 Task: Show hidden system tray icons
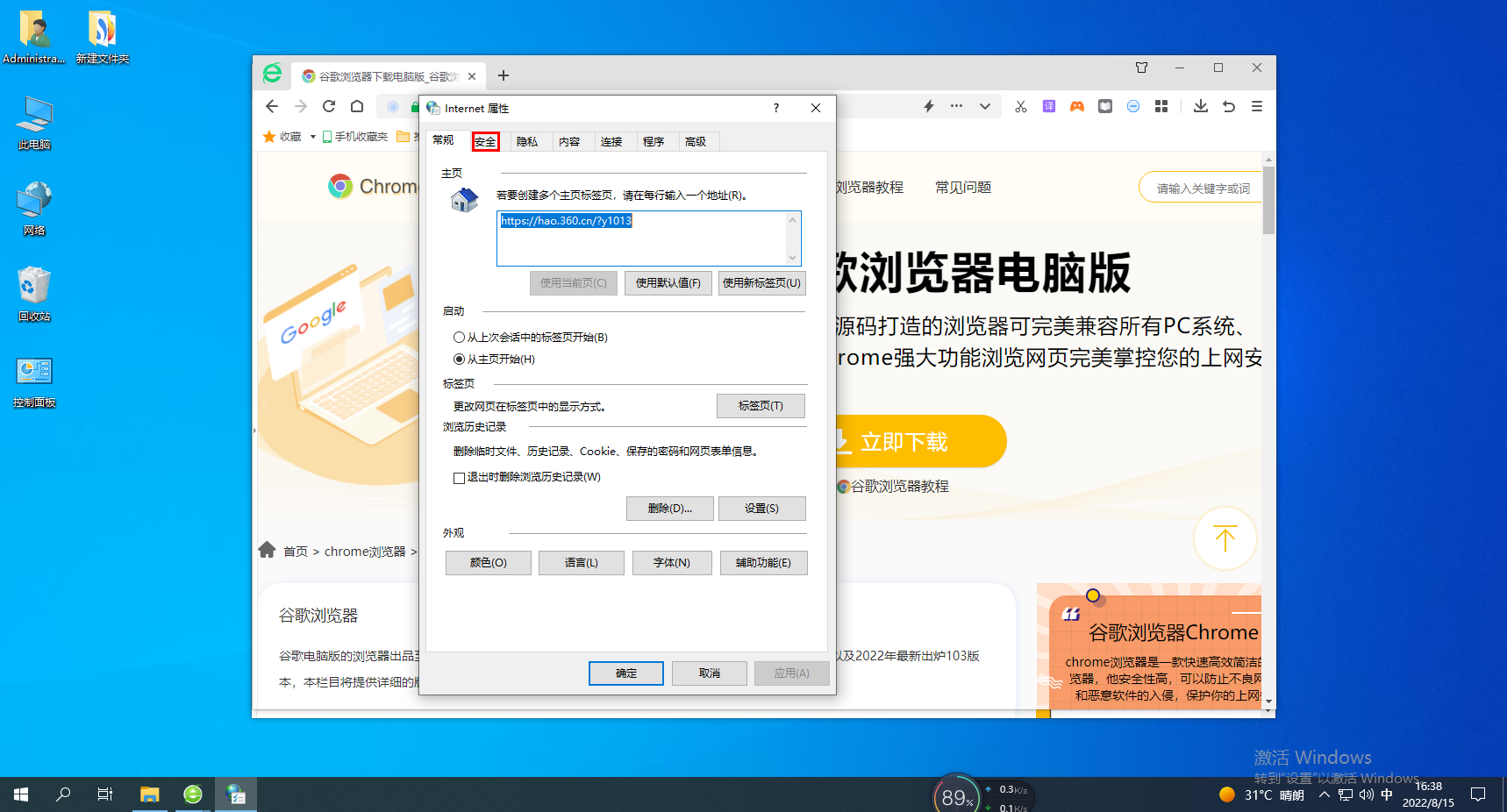pos(1324,795)
